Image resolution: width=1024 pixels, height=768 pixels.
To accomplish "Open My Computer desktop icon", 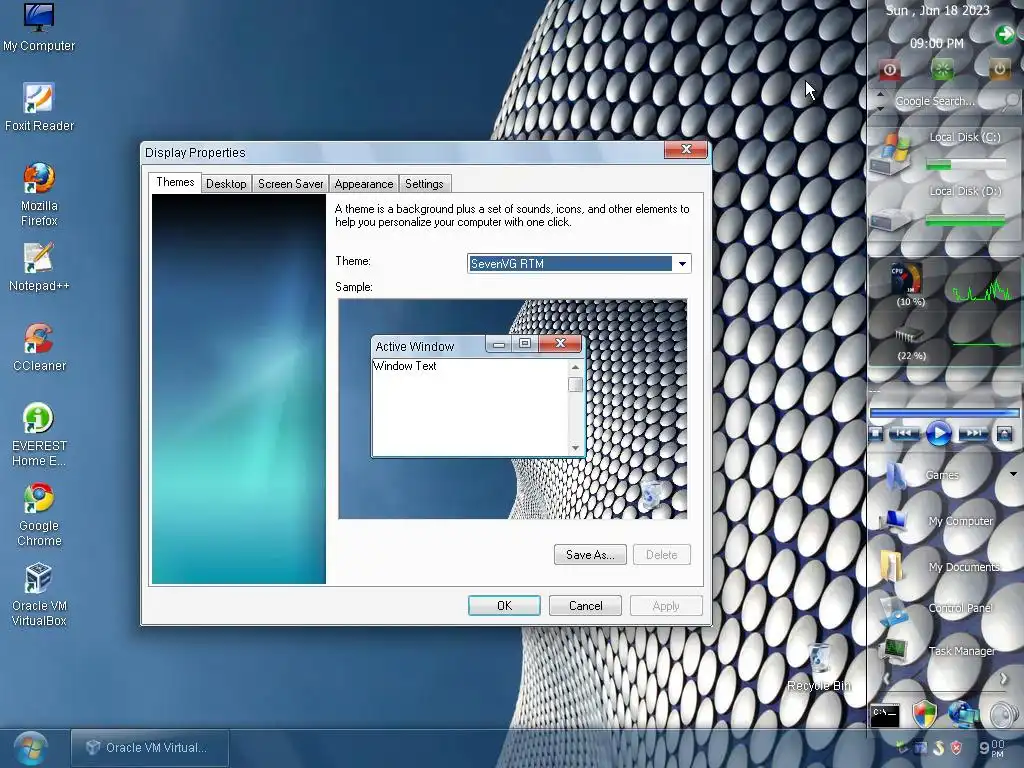I will click(39, 27).
